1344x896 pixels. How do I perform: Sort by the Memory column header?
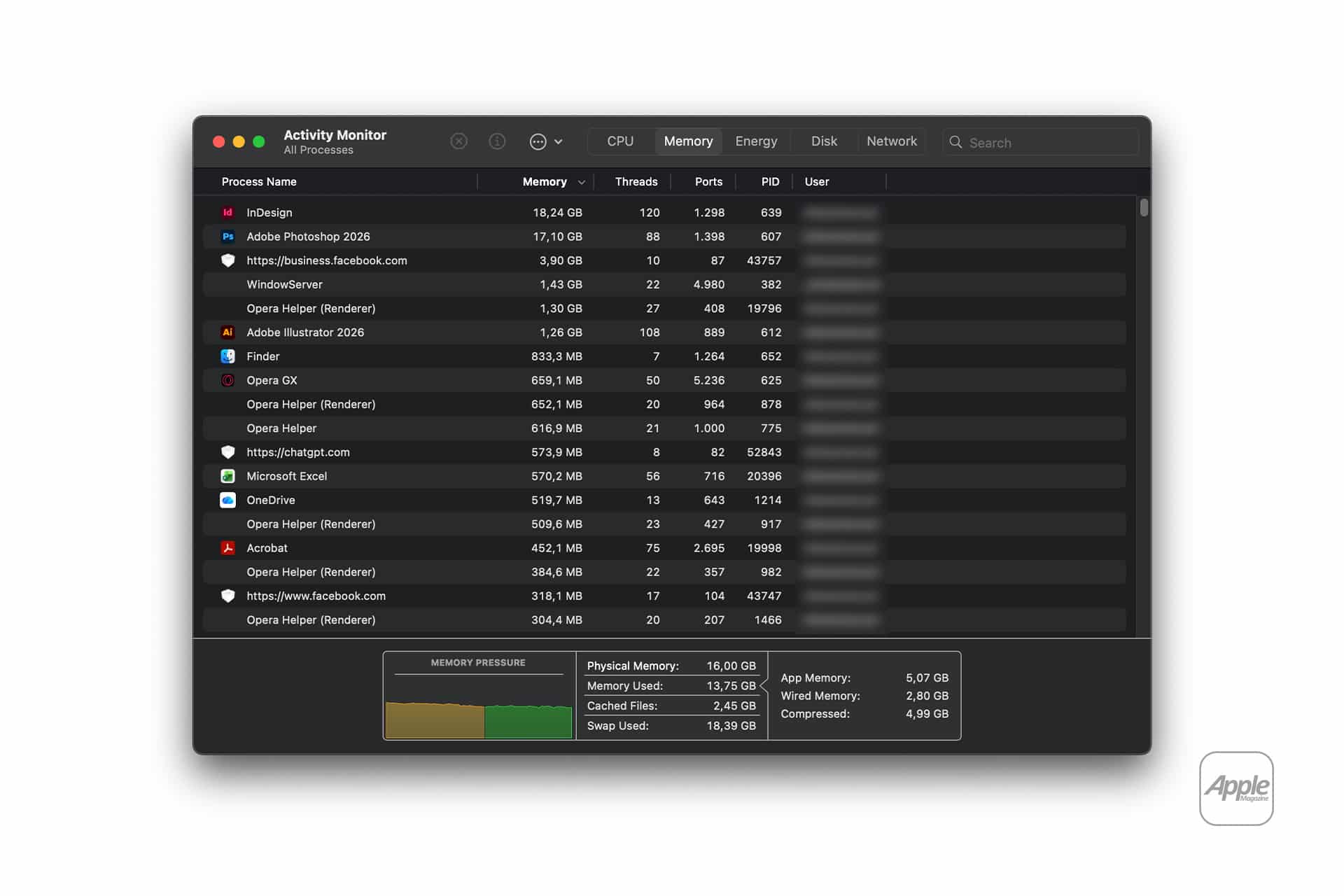pos(545,182)
